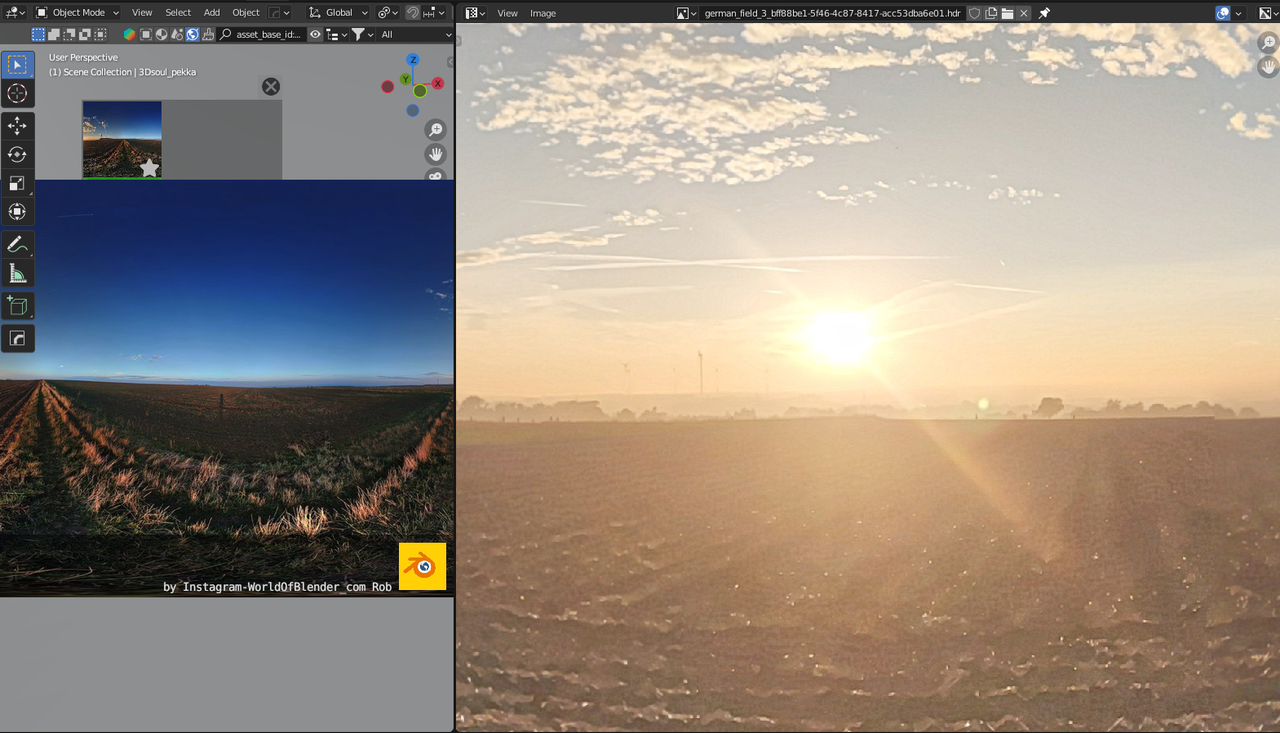Close the asset bar with X button
Viewport: 1280px width, 733px height.
(x=271, y=86)
